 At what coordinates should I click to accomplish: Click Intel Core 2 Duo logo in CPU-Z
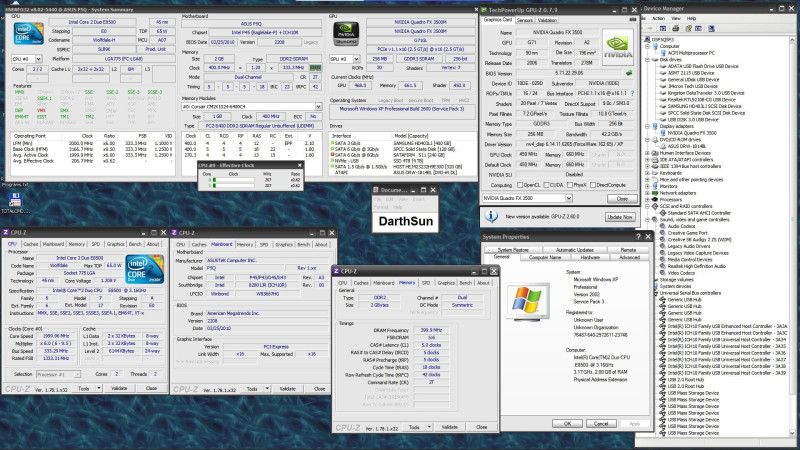click(x=144, y=269)
